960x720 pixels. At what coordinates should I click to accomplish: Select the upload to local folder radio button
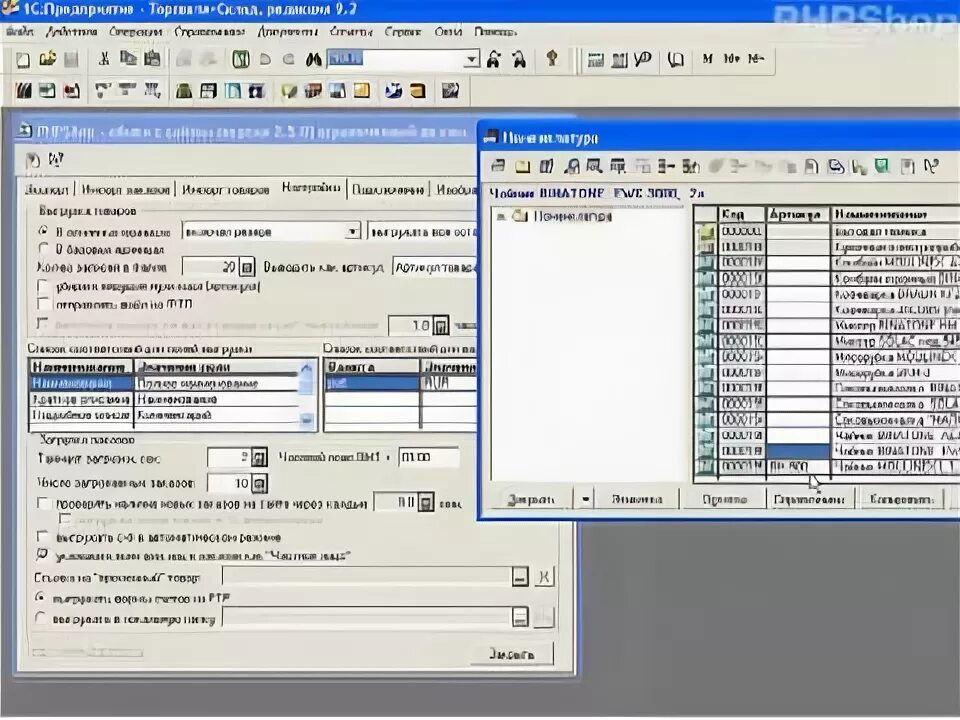point(40,618)
